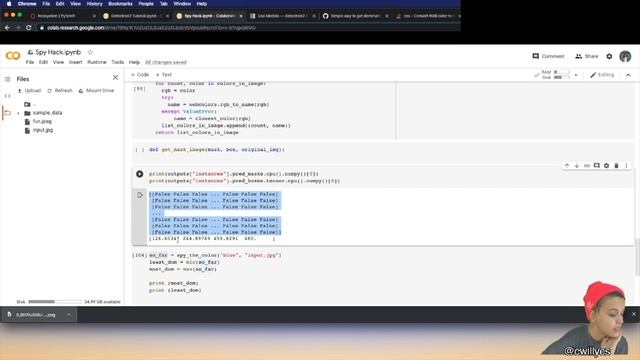
Task: Open the Chrome Bookmarks menu
Action: pos(120,4)
